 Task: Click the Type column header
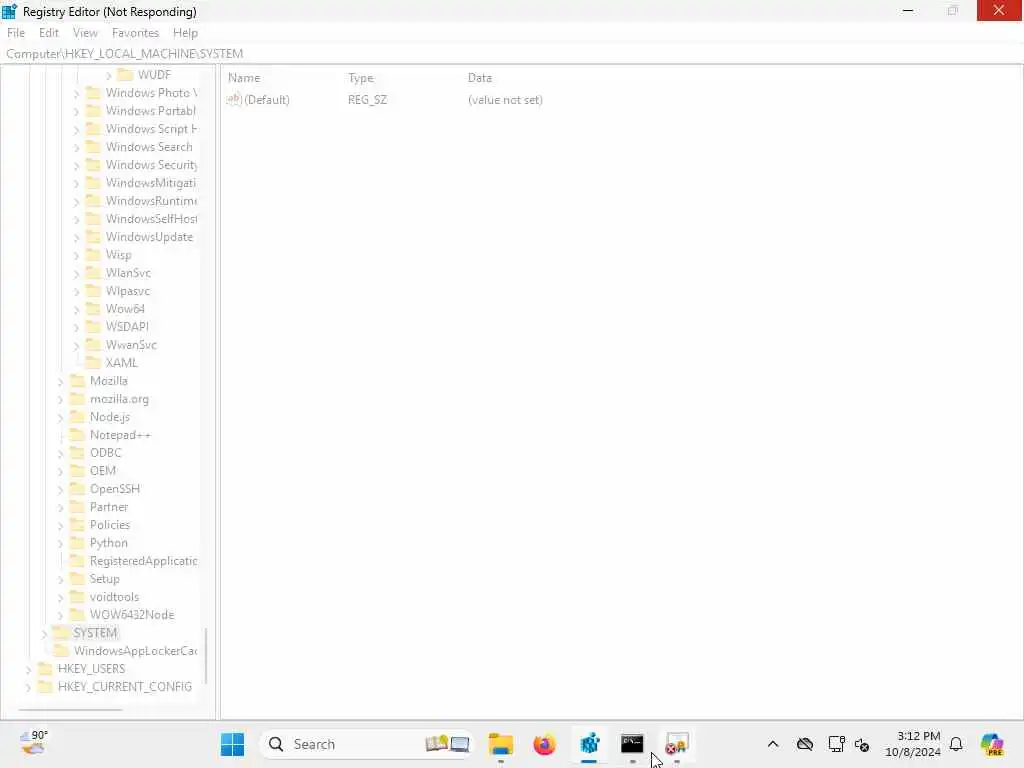pos(360,78)
